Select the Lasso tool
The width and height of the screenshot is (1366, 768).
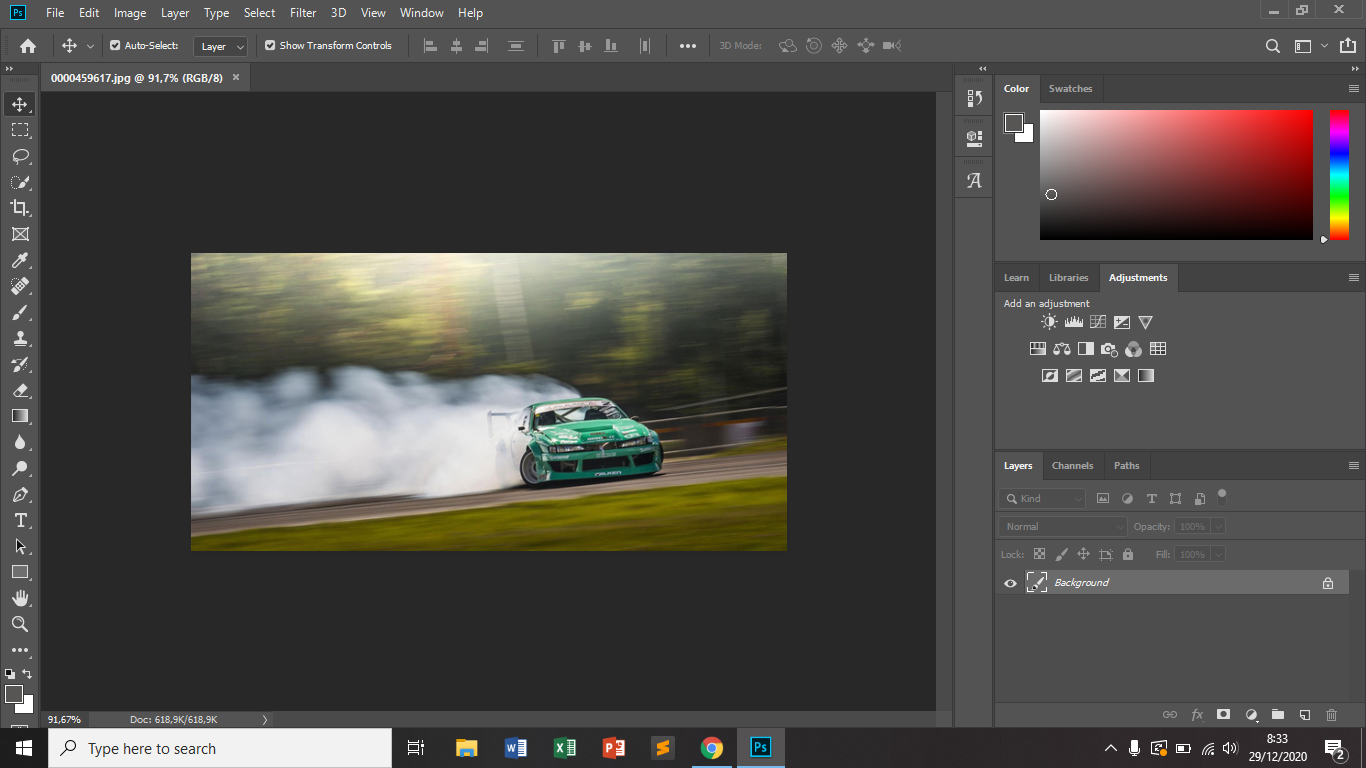coord(20,156)
